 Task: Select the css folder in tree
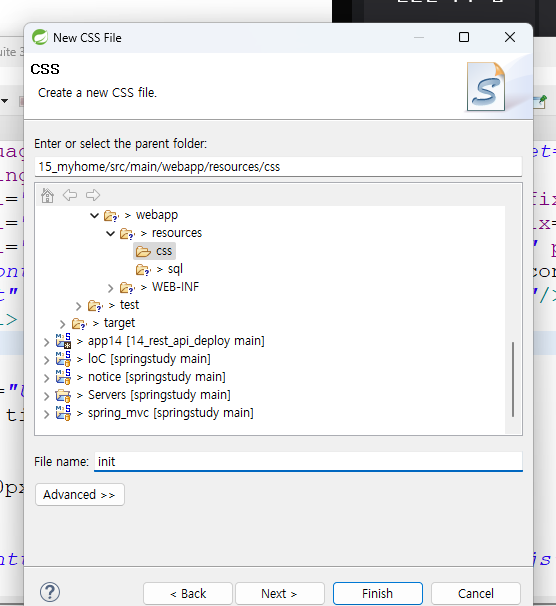pos(155,251)
